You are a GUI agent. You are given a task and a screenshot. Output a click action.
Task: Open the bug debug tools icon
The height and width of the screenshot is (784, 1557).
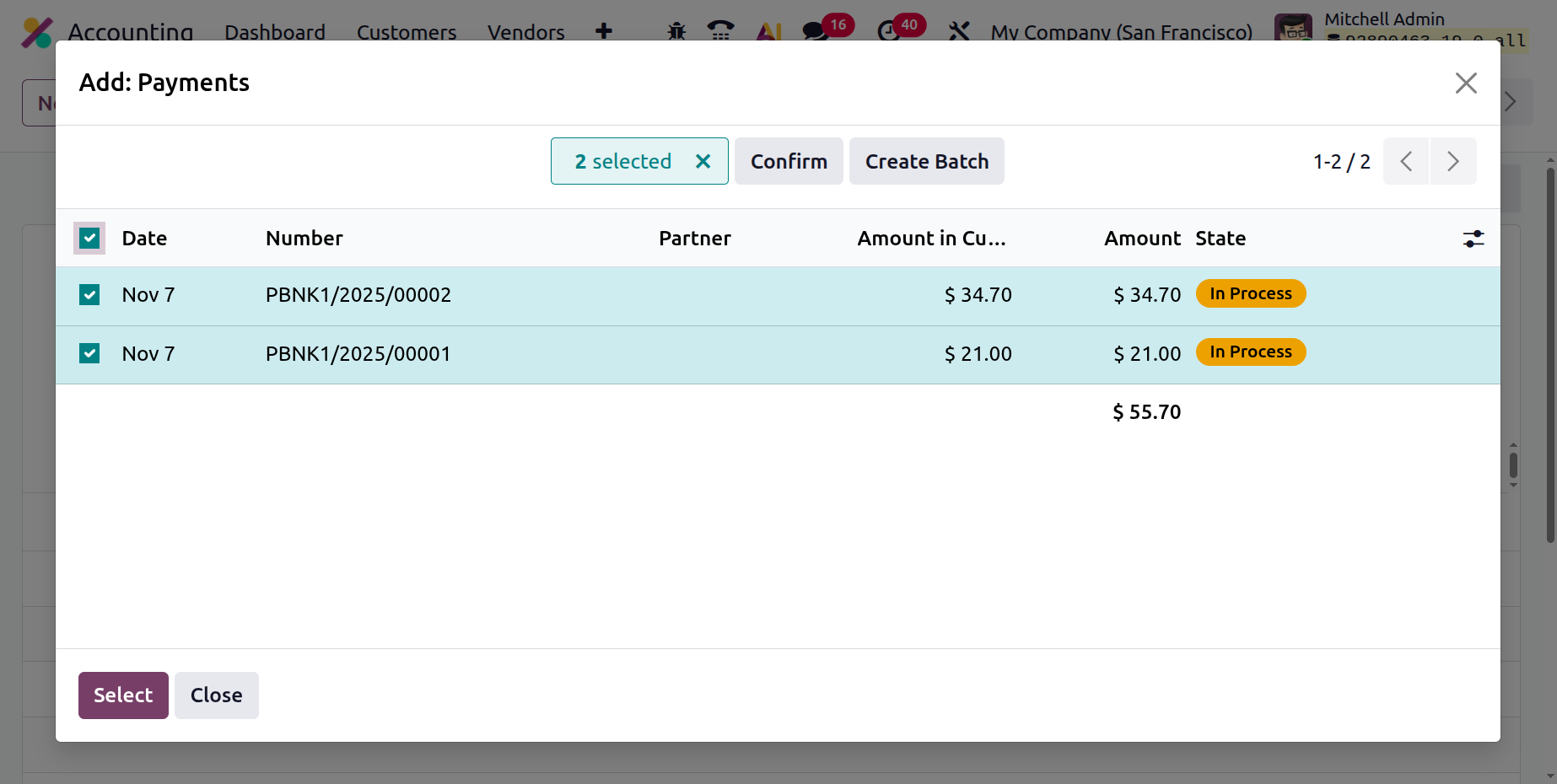[676, 31]
